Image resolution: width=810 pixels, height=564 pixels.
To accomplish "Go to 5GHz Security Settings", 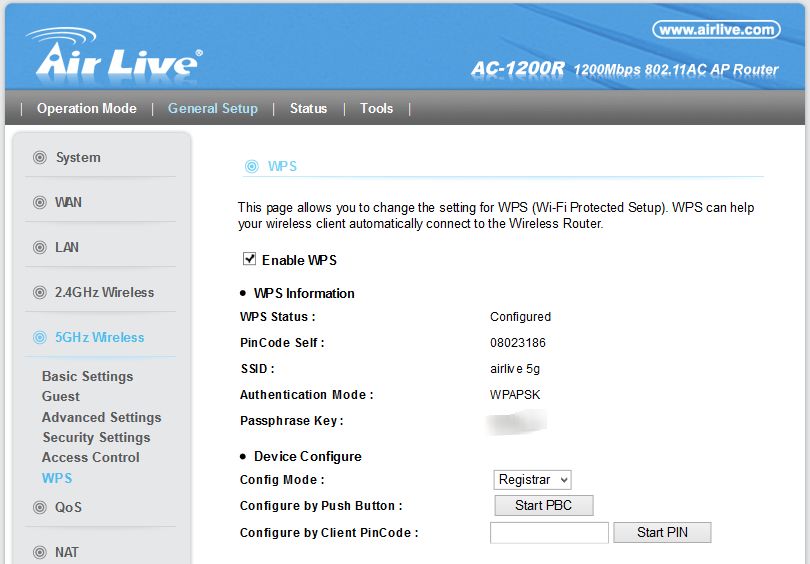I will 97,437.
